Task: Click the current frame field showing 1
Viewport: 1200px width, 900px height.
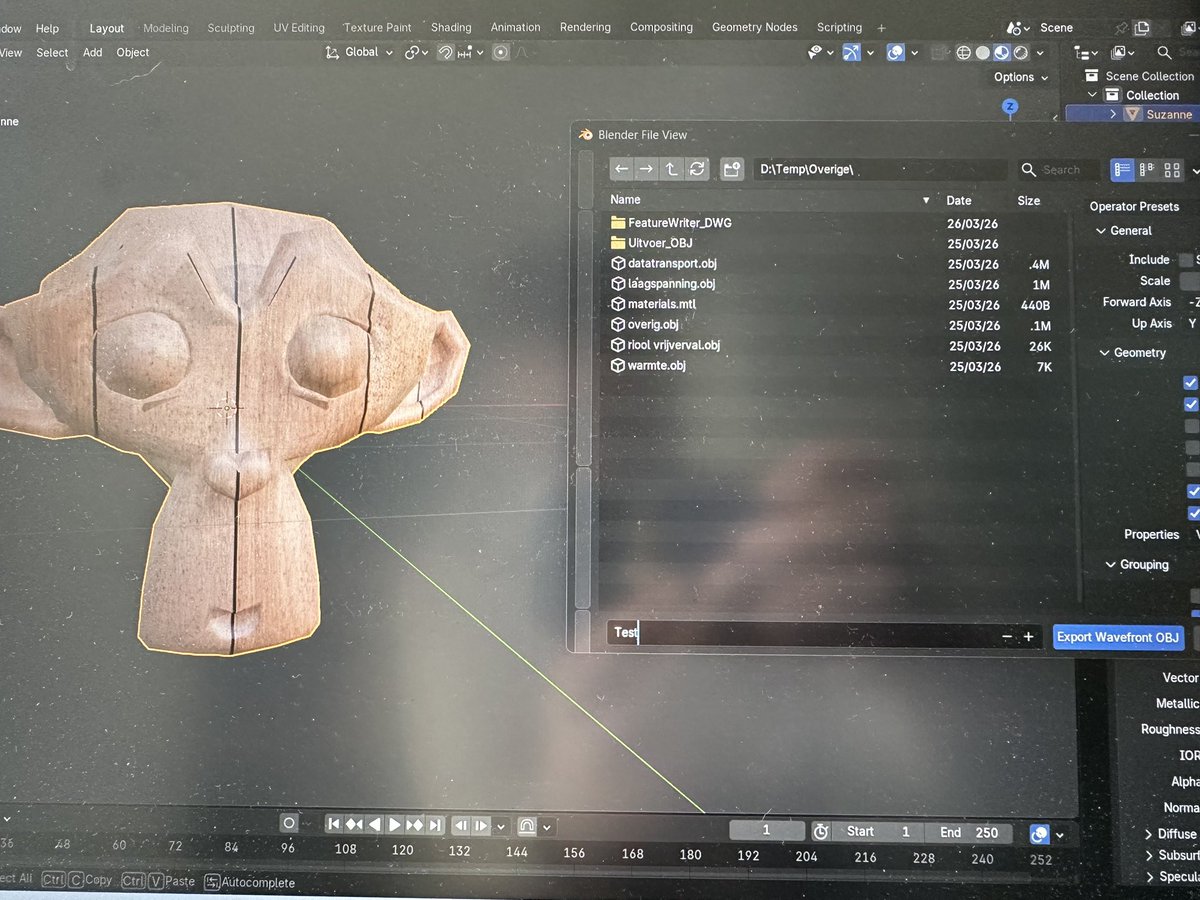Action: (x=767, y=830)
